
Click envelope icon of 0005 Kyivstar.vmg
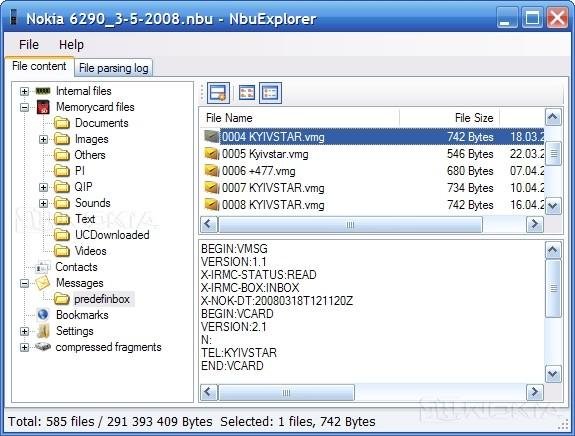212,154
